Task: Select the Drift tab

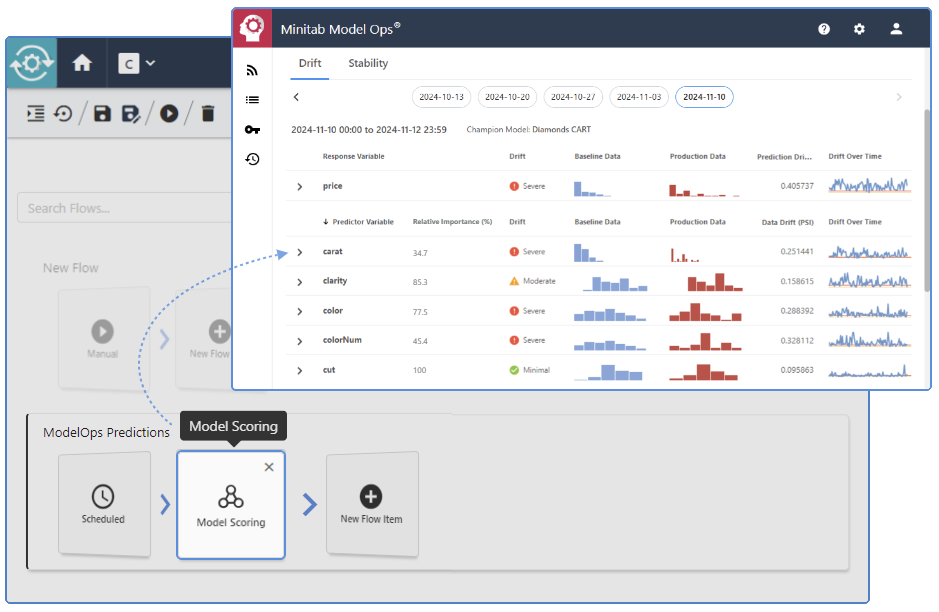Action: coord(310,62)
